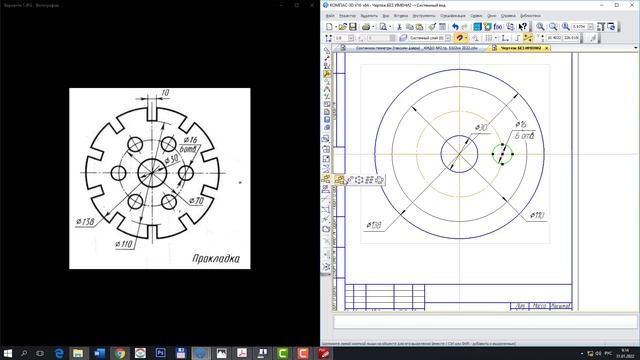This screenshot has width=640, height=360.
Task: Click the New document icon in KOMPAS
Action: [329, 27]
